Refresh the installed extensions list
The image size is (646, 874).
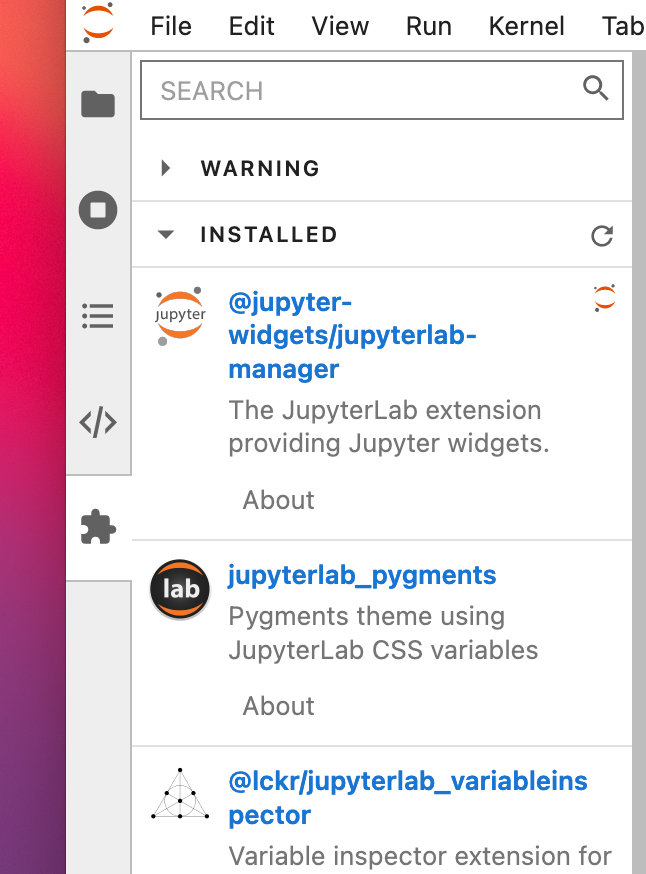(x=601, y=236)
